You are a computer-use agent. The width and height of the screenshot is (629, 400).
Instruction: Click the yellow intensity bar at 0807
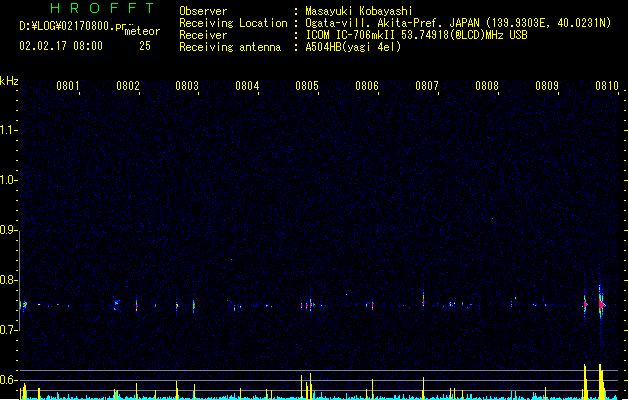(423, 388)
